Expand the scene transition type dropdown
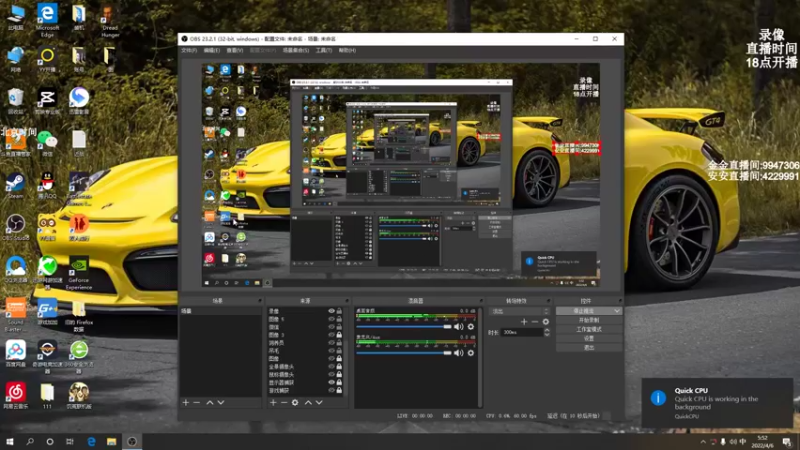 pyautogui.click(x=545, y=311)
